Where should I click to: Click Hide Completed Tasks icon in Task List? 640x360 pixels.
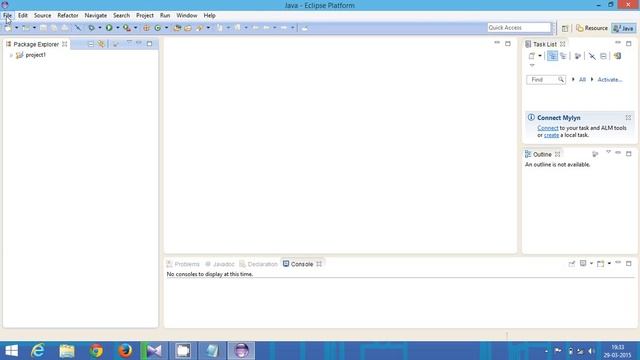[x=592, y=56]
